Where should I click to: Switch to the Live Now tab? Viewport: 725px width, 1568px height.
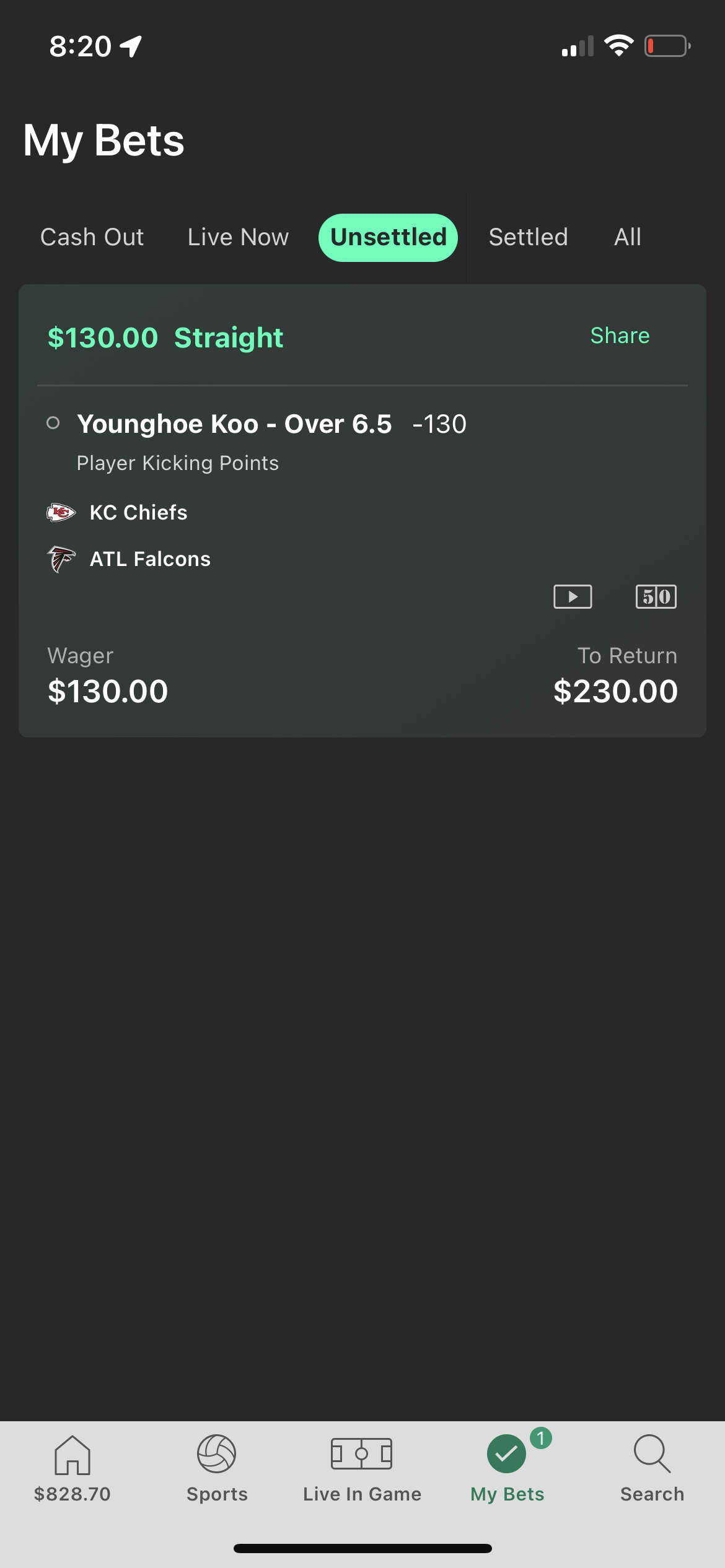point(239,237)
